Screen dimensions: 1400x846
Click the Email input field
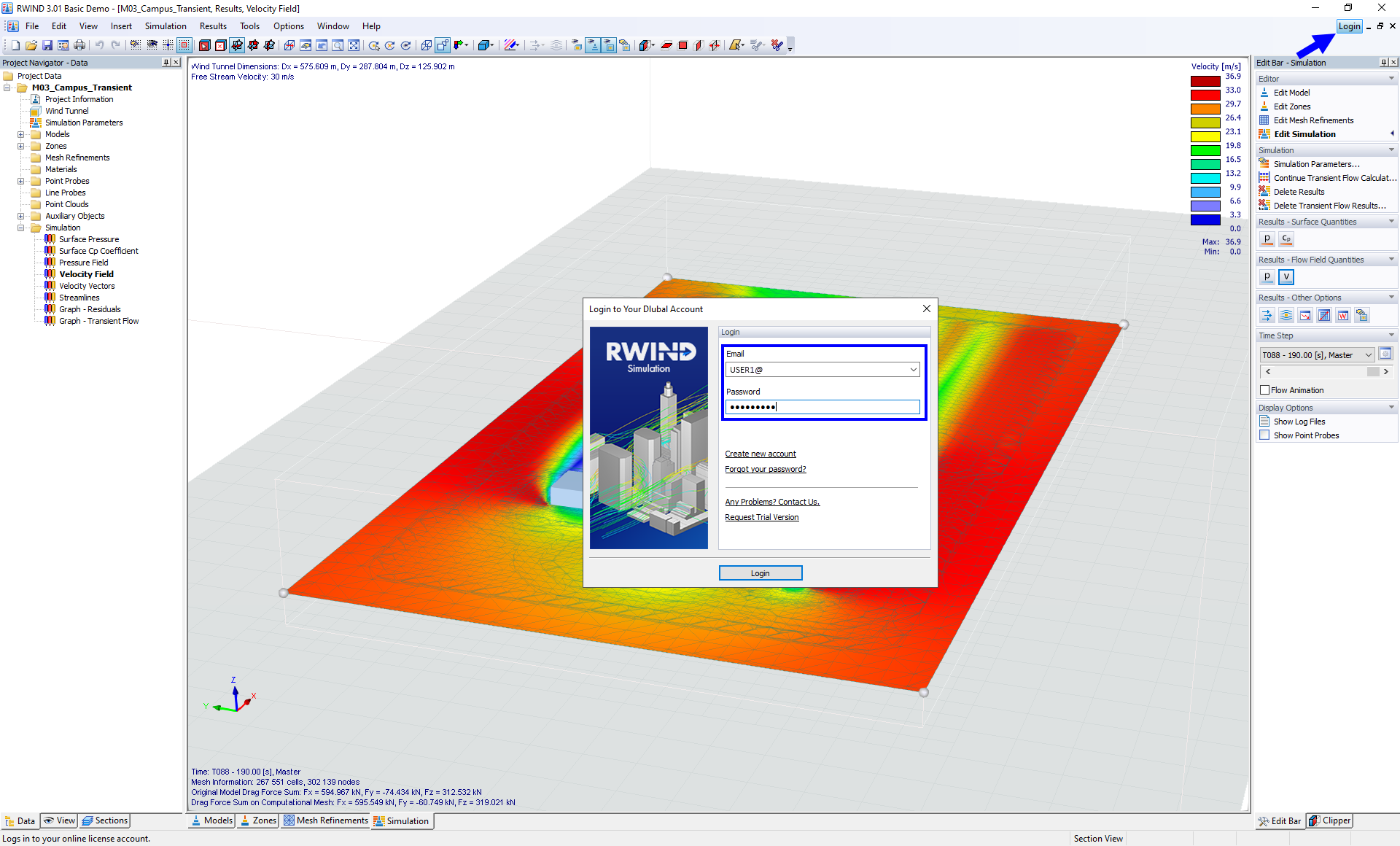coord(821,369)
